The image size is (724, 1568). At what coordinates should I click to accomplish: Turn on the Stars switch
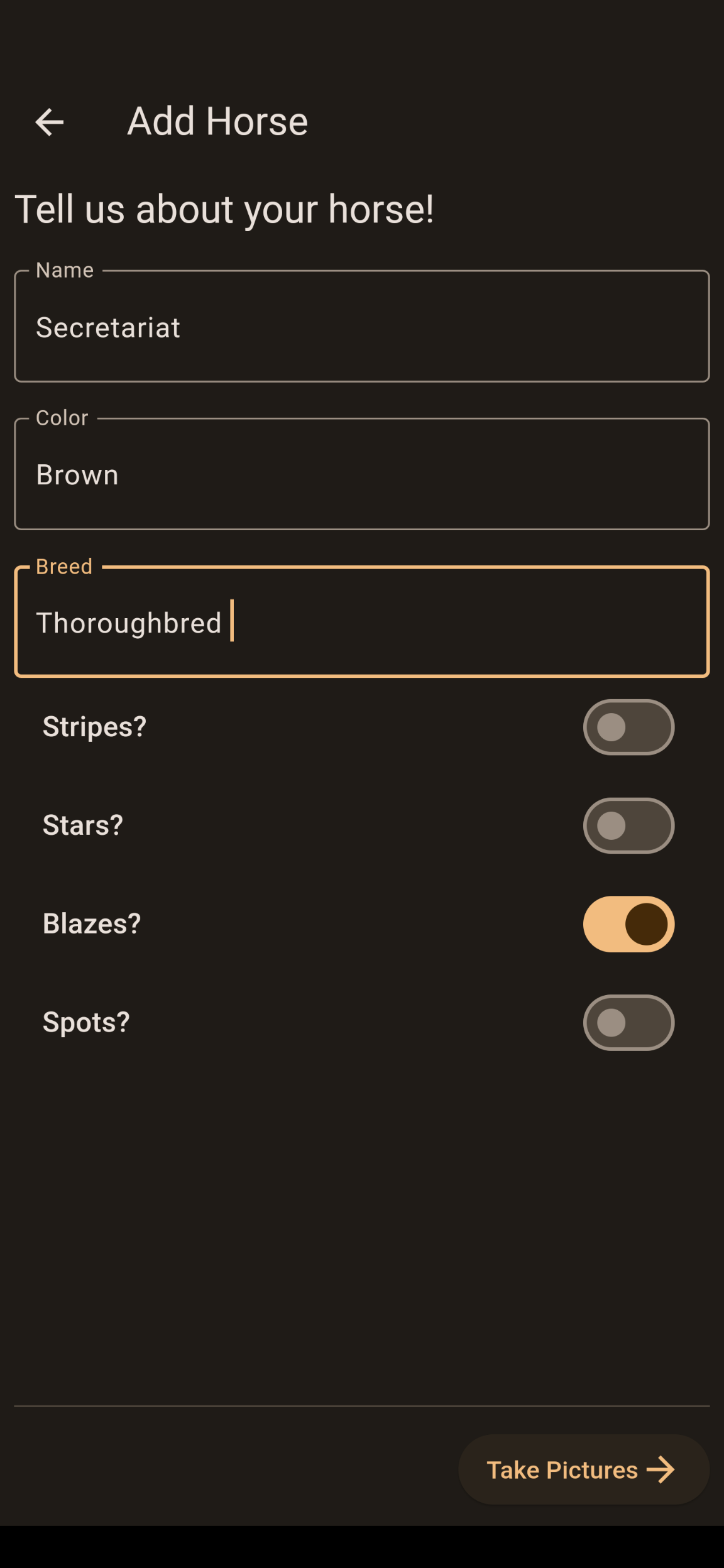pyautogui.click(x=628, y=825)
